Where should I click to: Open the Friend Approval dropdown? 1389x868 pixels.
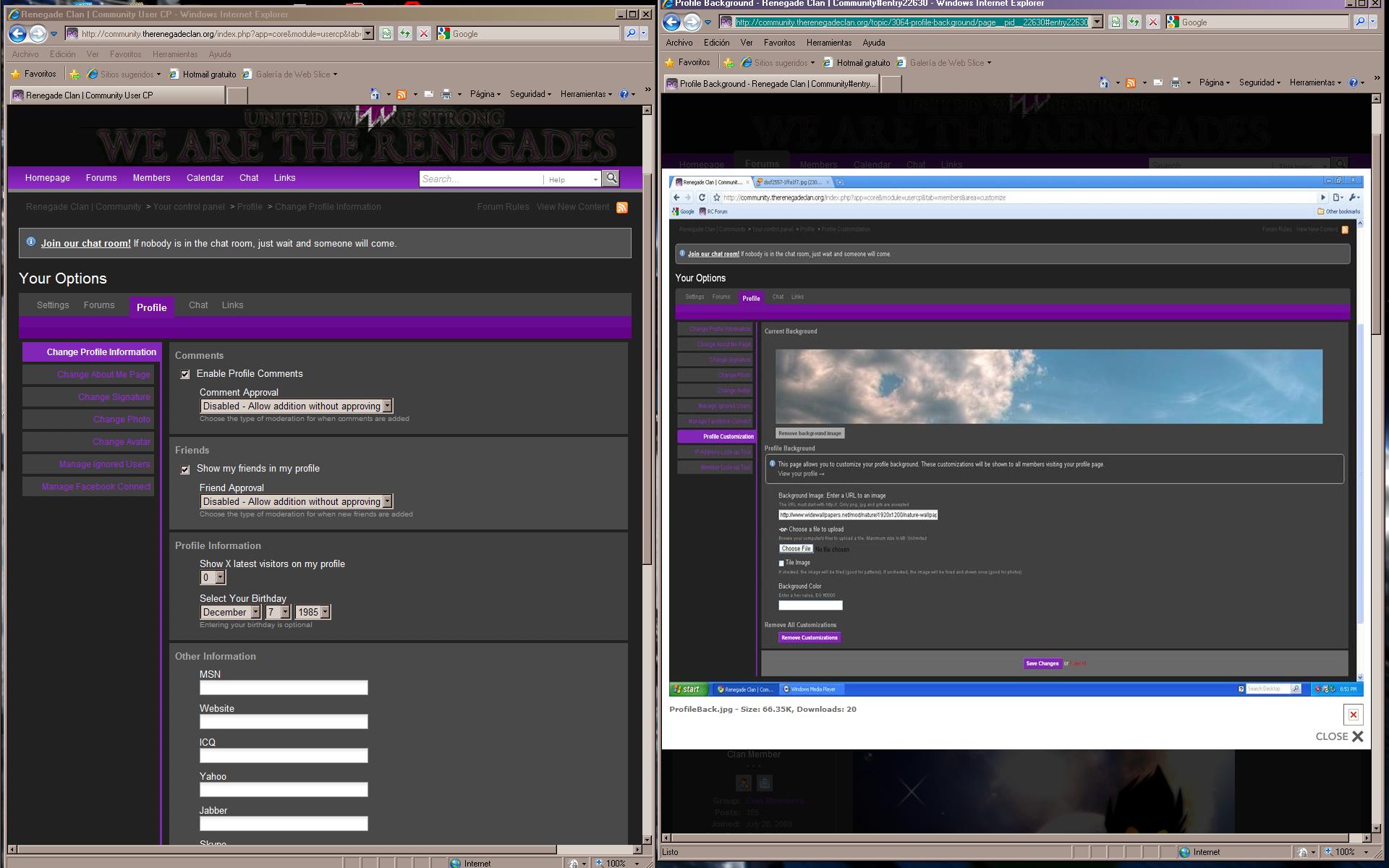297,502
